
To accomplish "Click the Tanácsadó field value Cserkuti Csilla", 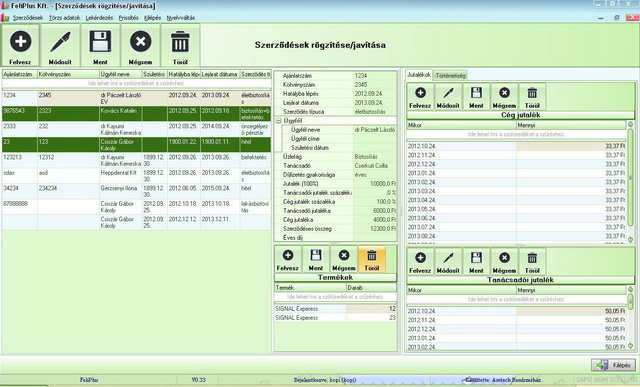I will [374, 166].
